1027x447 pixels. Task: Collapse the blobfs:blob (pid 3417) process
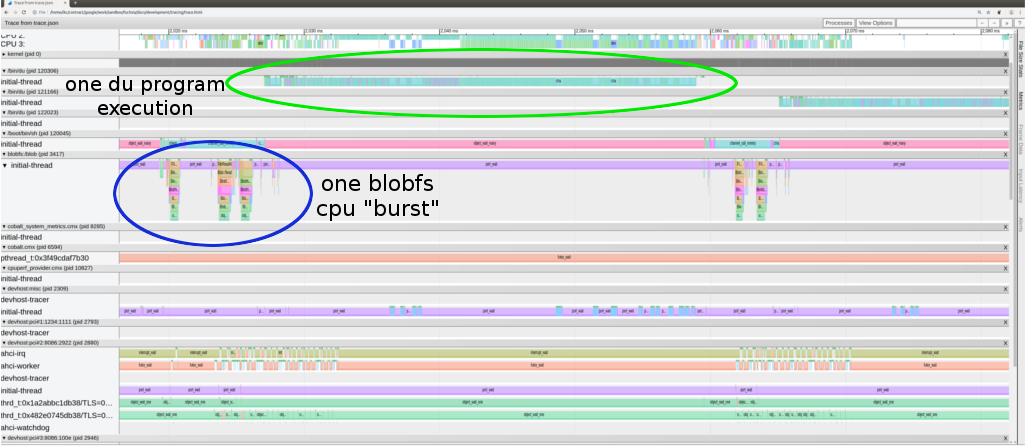click(x=4, y=155)
